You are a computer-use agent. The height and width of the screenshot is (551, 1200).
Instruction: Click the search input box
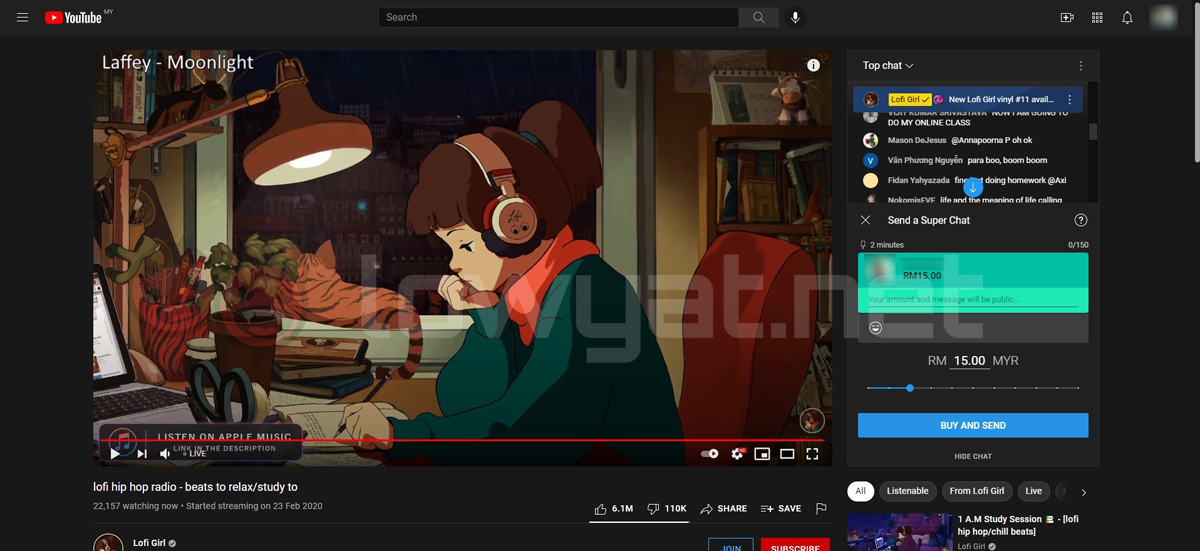[x=559, y=17]
